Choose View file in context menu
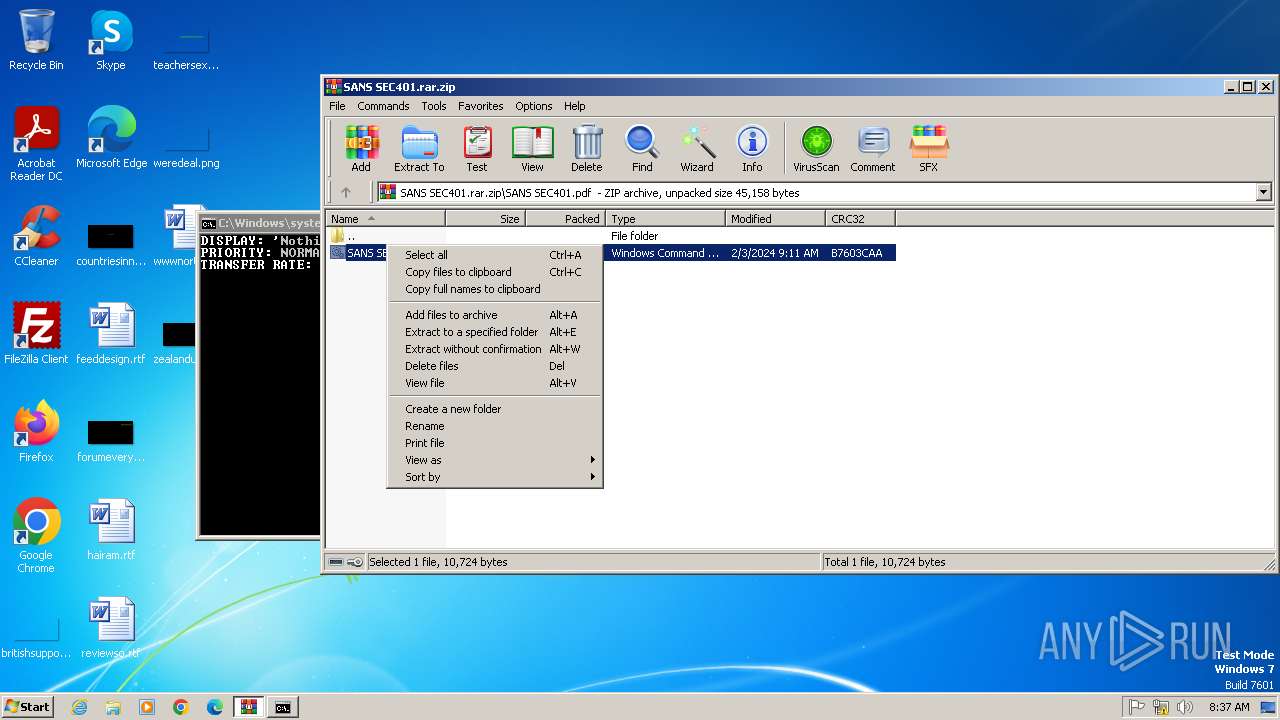1280x720 pixels. 495,383
